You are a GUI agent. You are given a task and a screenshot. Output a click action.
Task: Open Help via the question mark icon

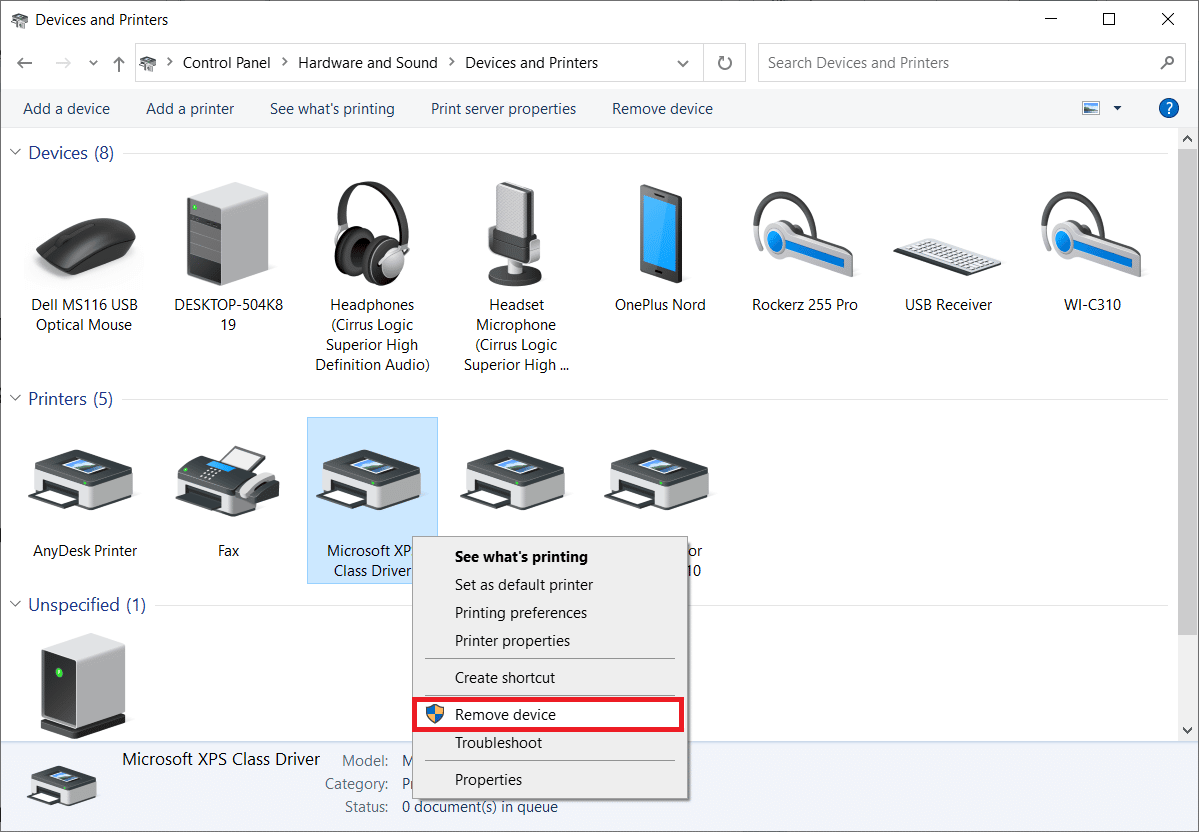tap(1168, 108)
